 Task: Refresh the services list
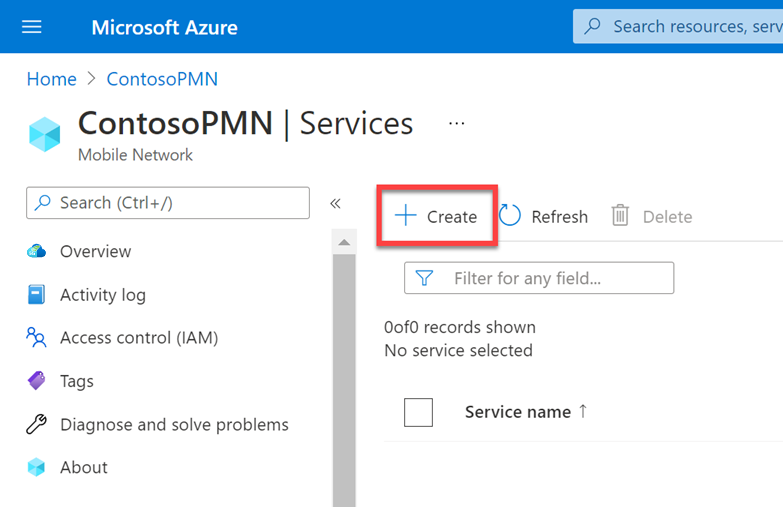point(544,216)
